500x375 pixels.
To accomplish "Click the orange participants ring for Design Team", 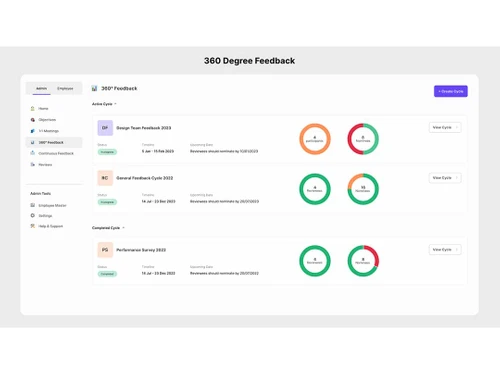I will (x=315, y=139).
